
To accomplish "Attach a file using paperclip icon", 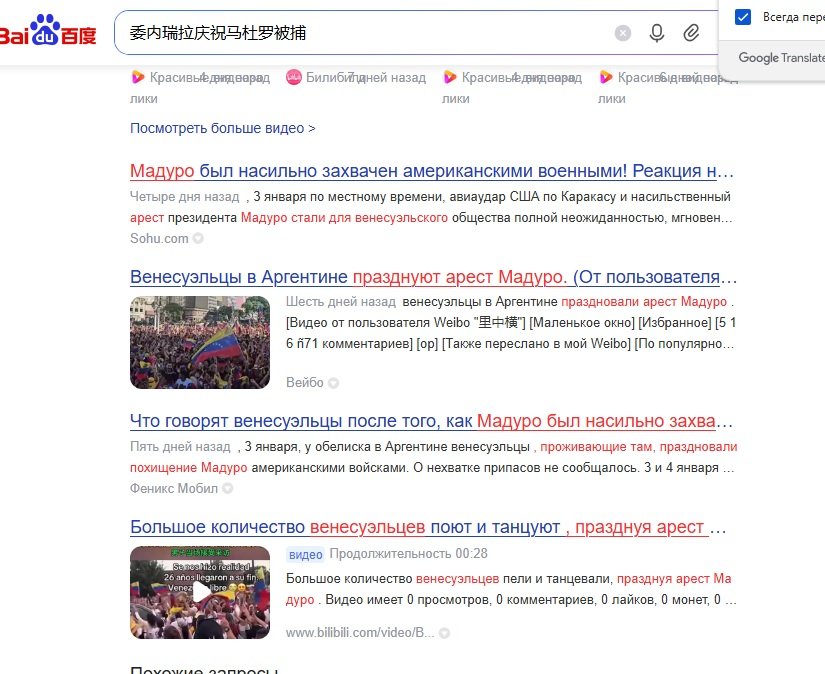I will coord(691,33).
